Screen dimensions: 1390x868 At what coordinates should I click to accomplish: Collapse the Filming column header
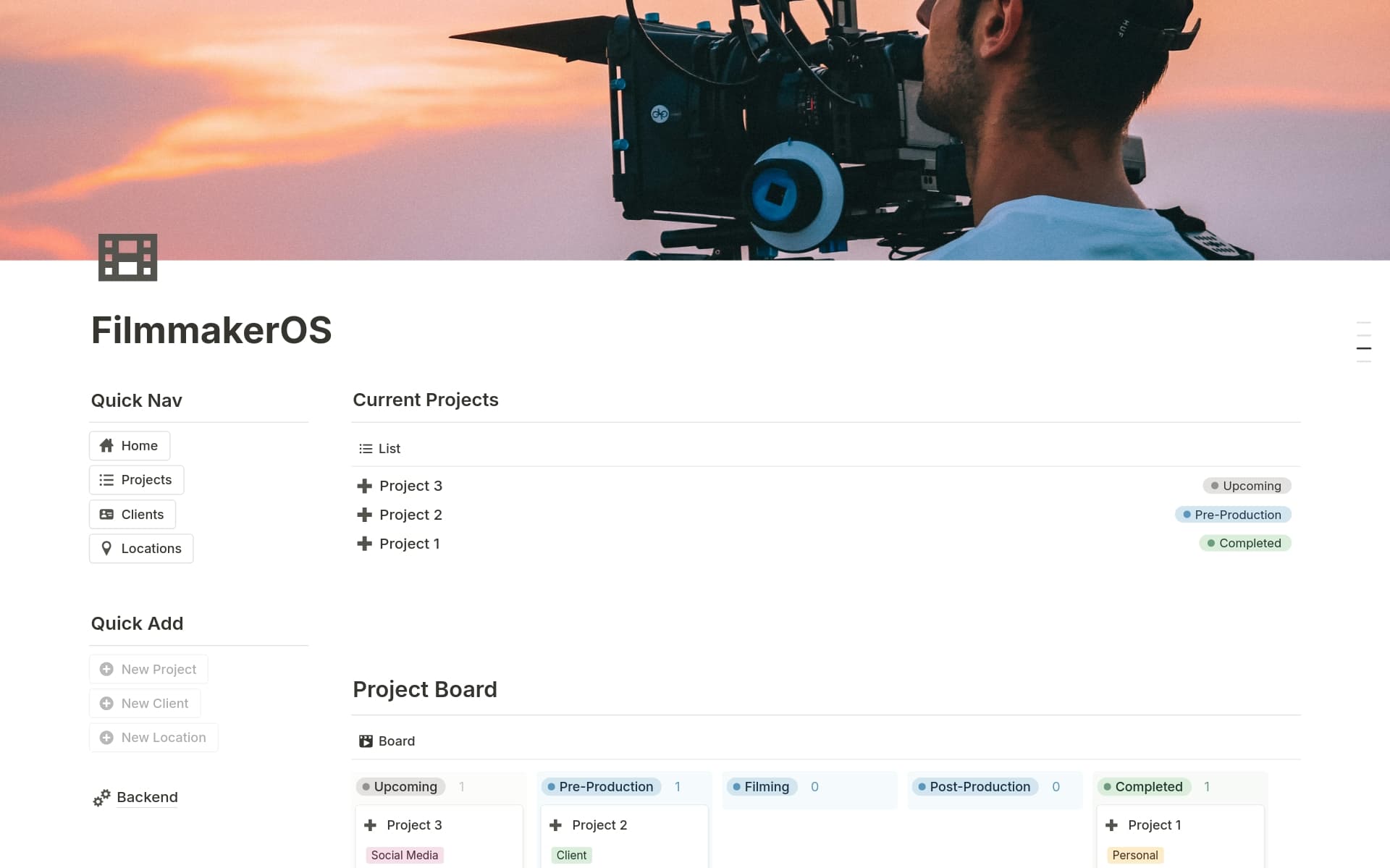(762, 786)
